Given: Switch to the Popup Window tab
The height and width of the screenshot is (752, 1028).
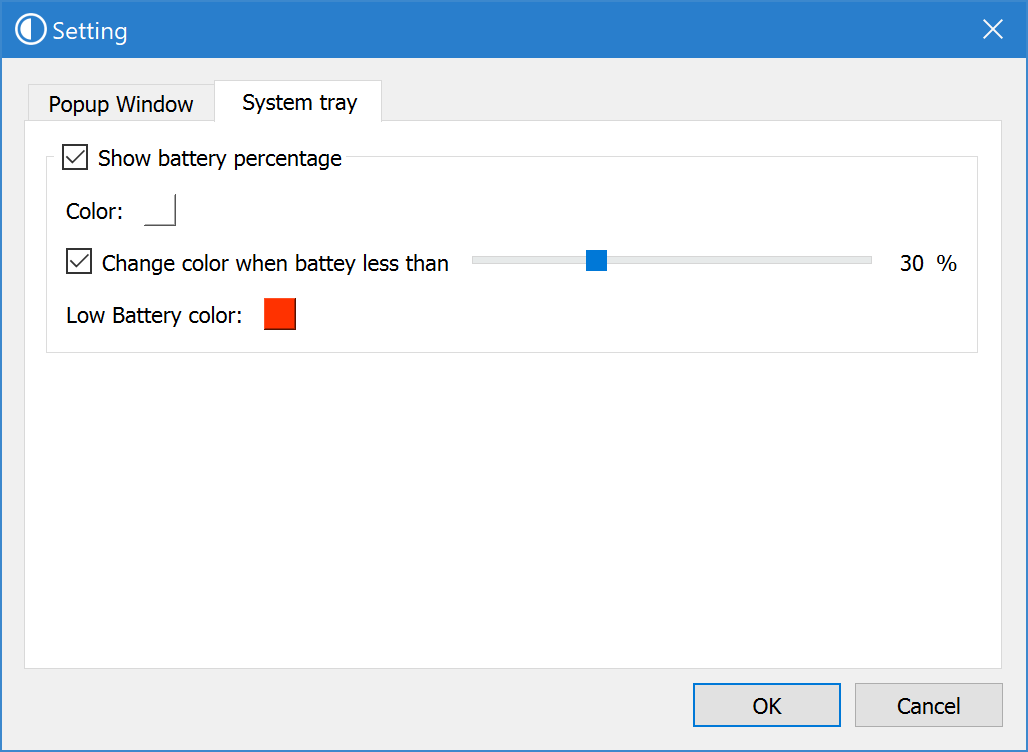Looking at the screenshot, I should tap(121, 104).
